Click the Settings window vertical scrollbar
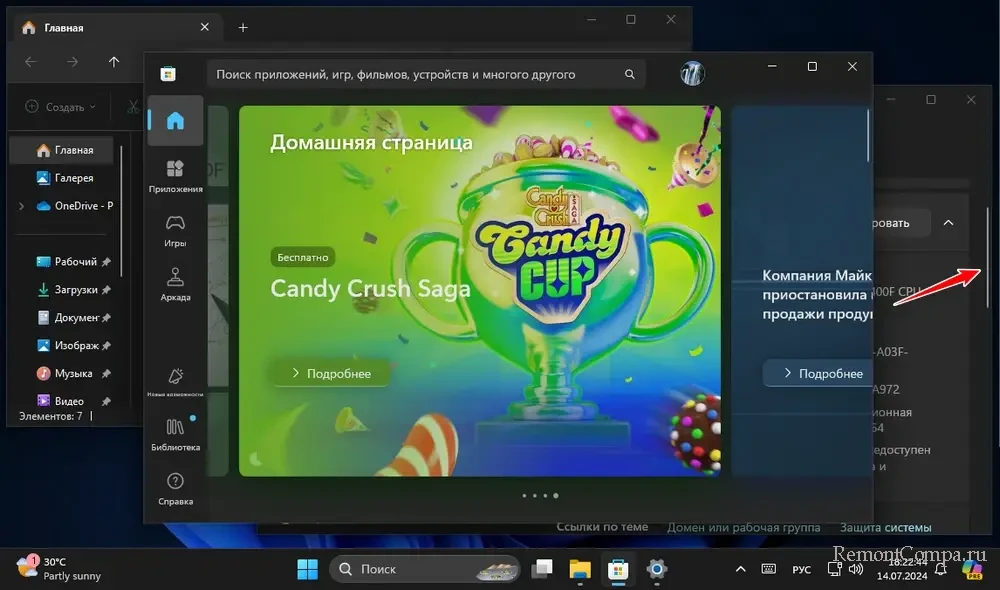Image resolution: width=1000 pixels, height=590 pixels. click(x=988, y=256)
